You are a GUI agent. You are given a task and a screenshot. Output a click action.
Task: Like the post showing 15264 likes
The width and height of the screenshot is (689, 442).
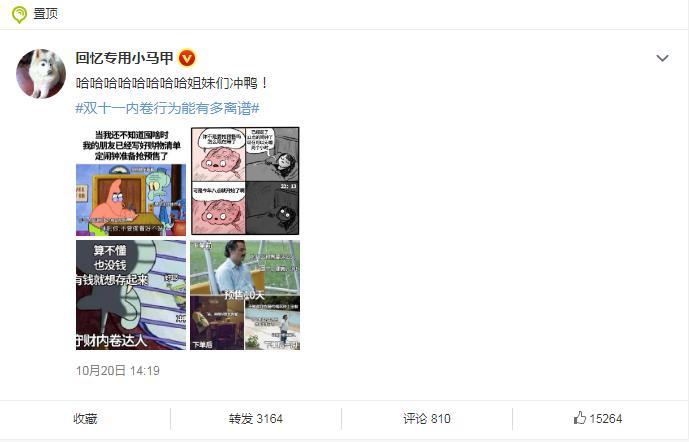pyautogui.click(x=598, y=418)
